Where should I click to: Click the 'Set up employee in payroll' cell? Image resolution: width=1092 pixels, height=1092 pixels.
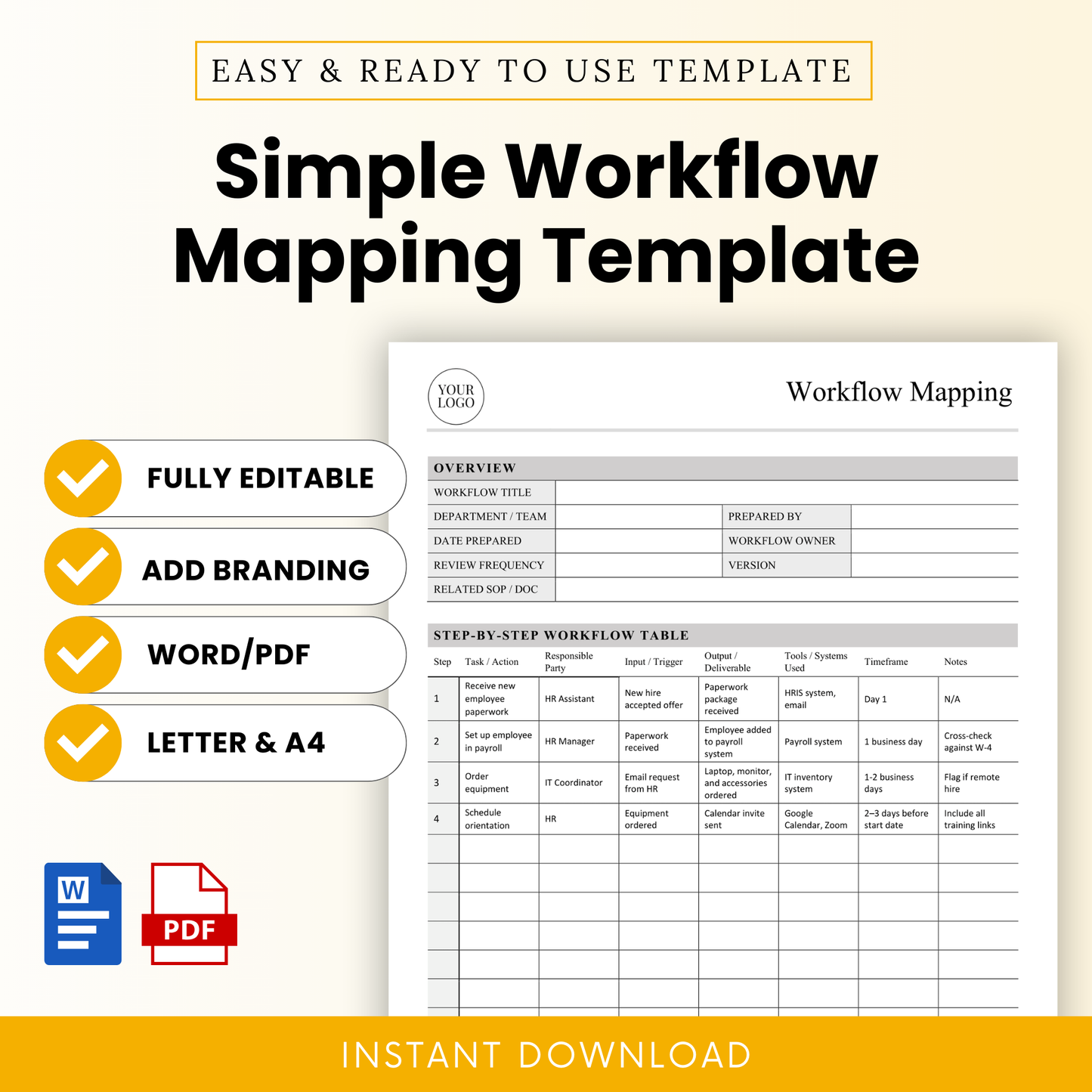coord(499,741)
